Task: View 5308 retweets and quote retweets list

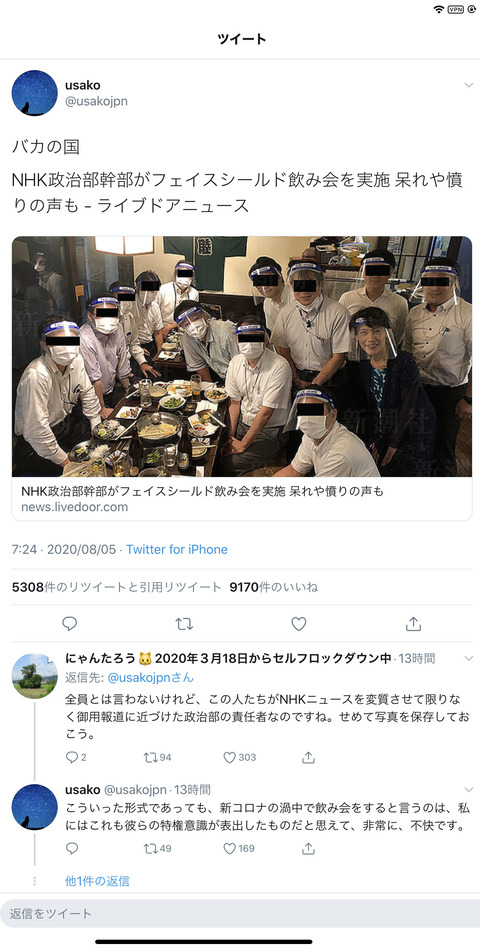Action: pos(117,587)
